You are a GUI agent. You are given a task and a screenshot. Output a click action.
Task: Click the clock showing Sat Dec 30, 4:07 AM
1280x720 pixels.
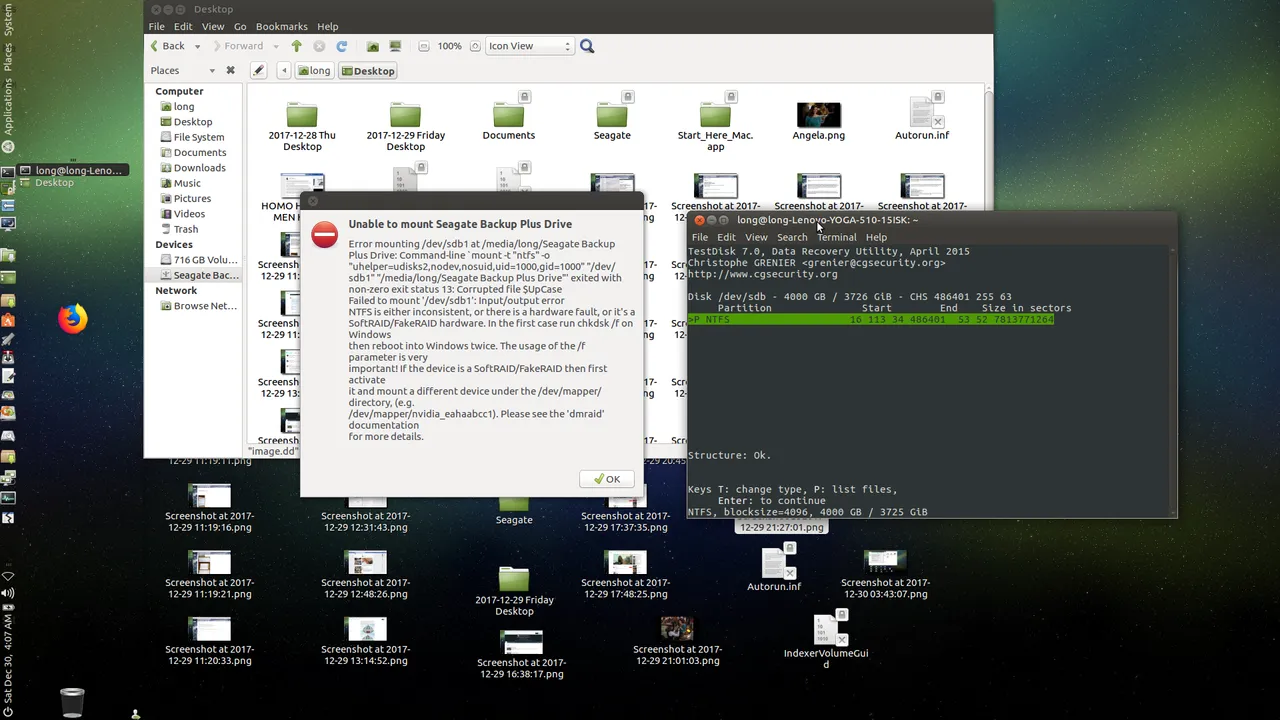[x=8, y=658]
